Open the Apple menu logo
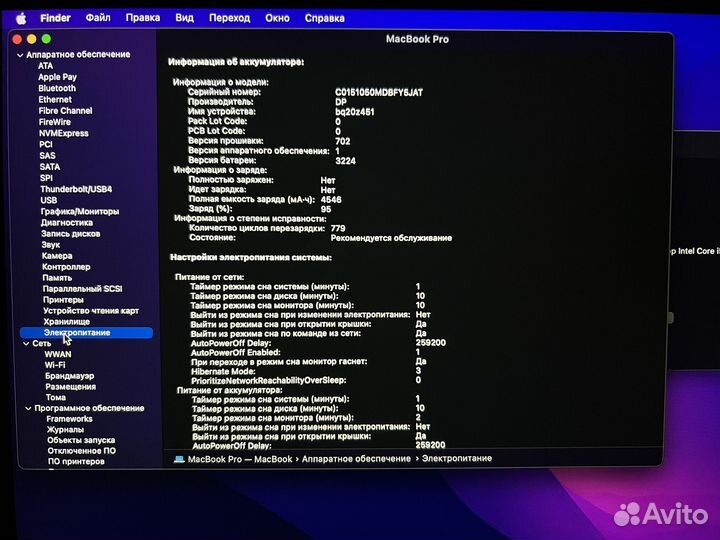 tap(21, 18)
